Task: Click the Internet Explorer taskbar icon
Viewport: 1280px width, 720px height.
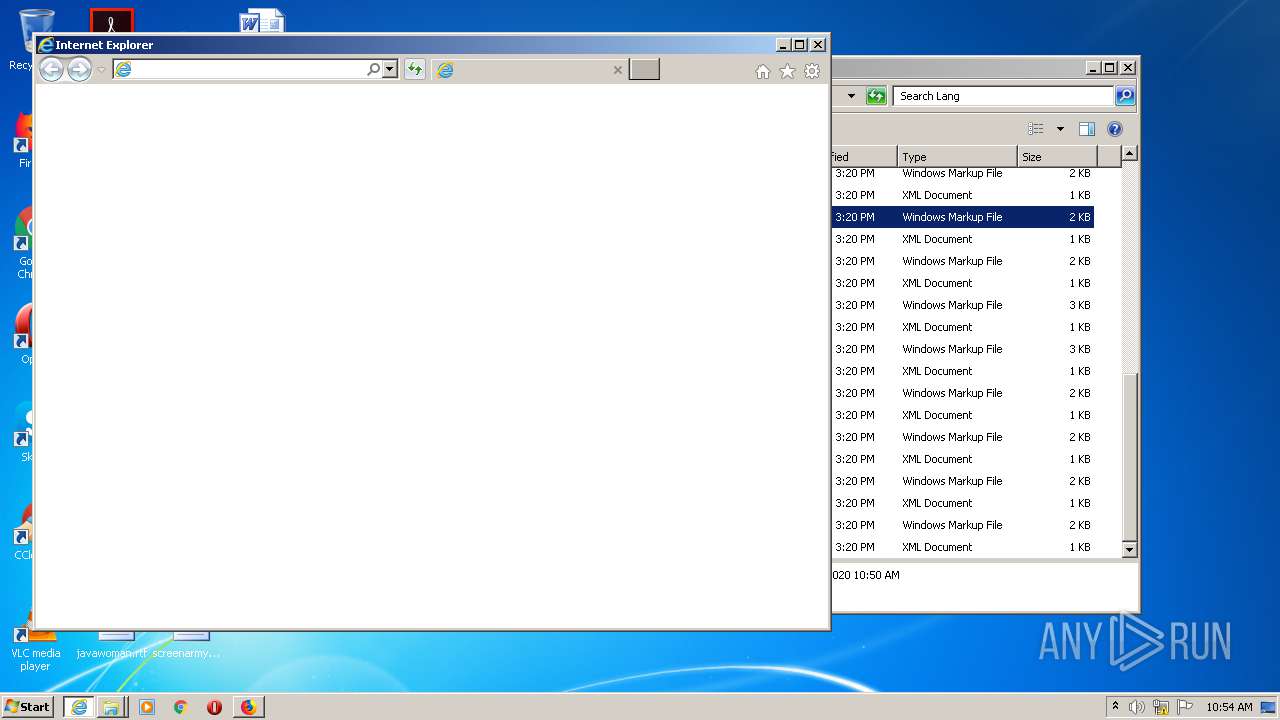Action: tap(79, 707)
